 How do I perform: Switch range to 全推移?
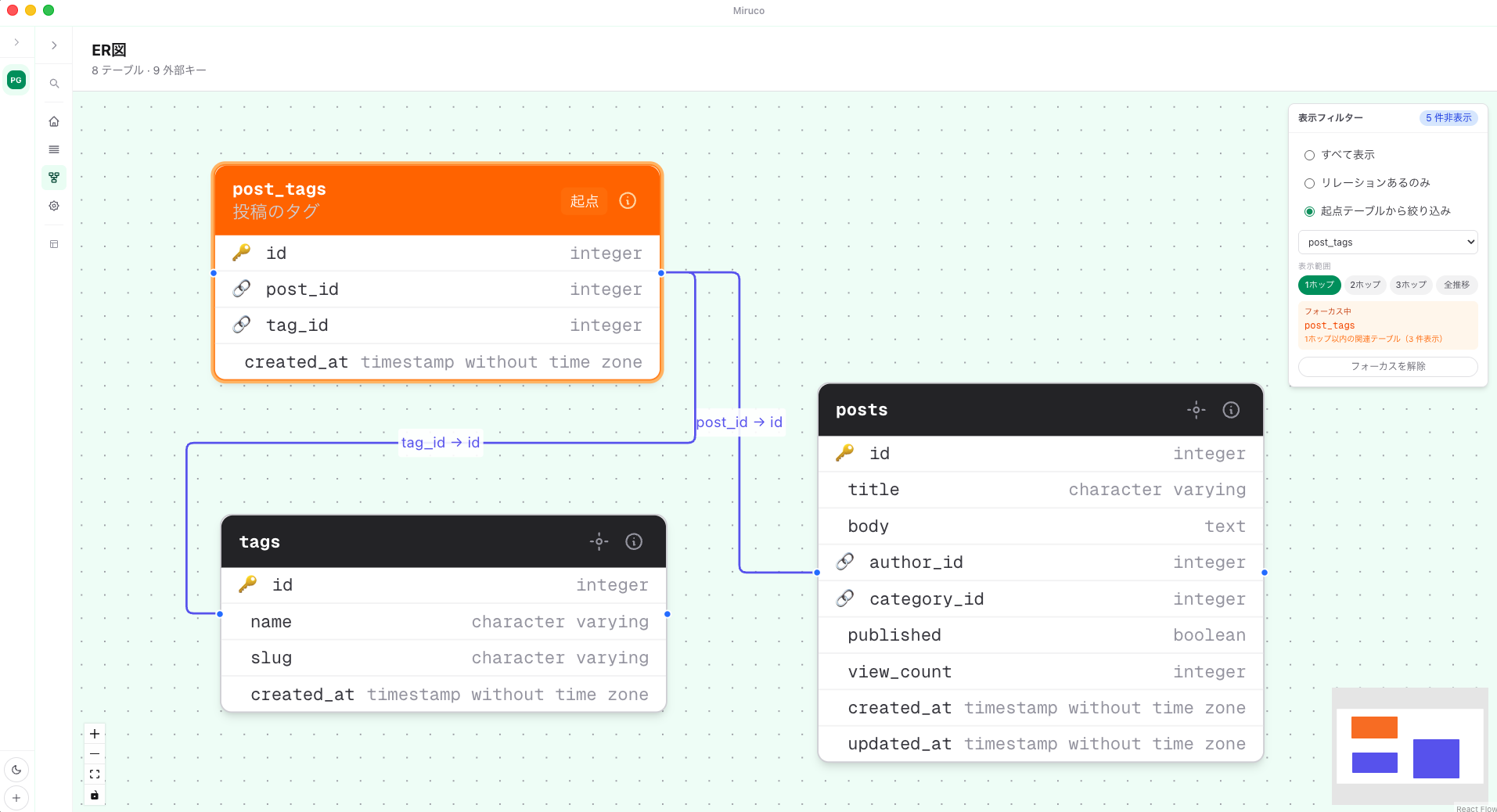(x=1456, y=285)
